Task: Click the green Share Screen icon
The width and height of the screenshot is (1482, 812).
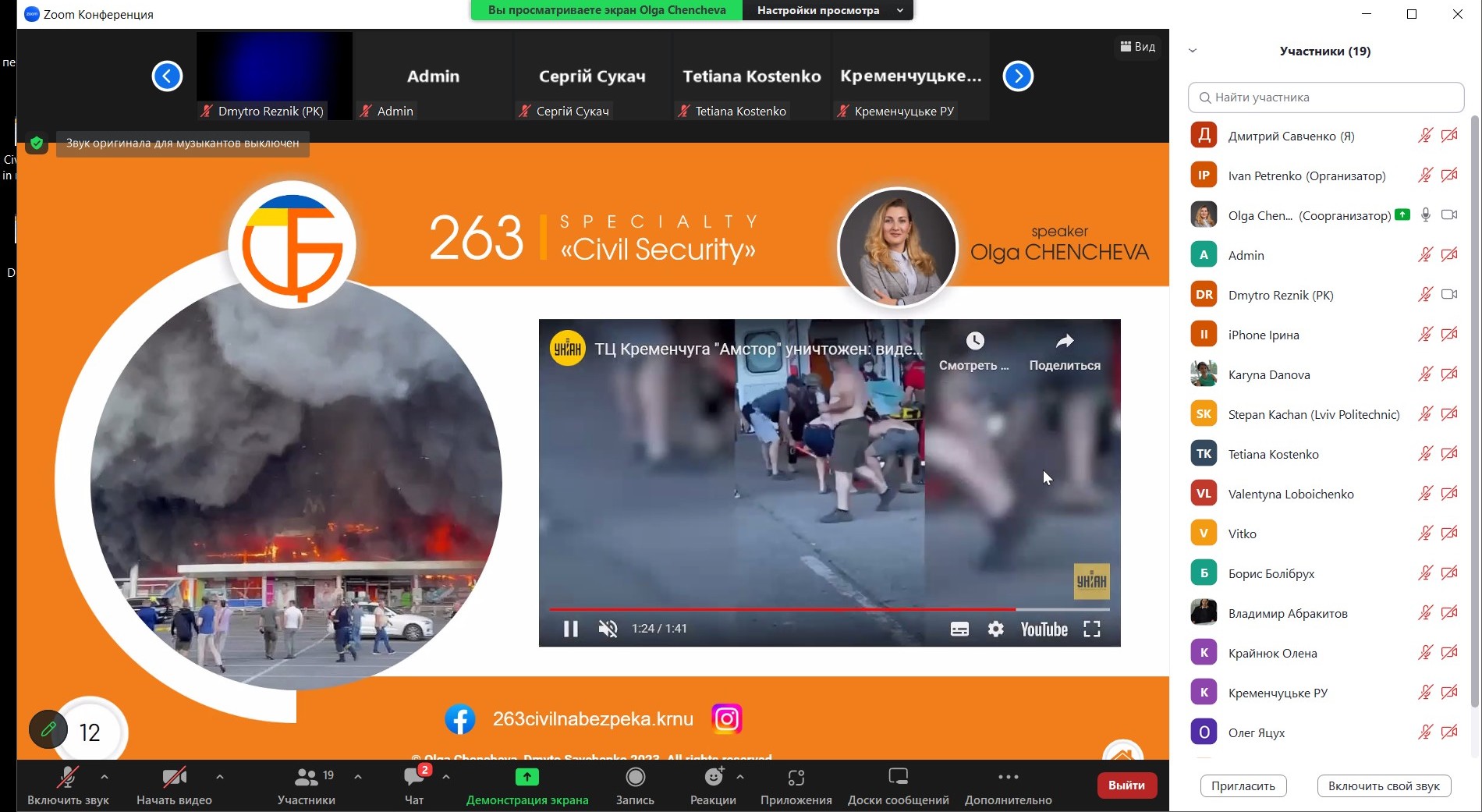Action: click(x=527, y=777)
